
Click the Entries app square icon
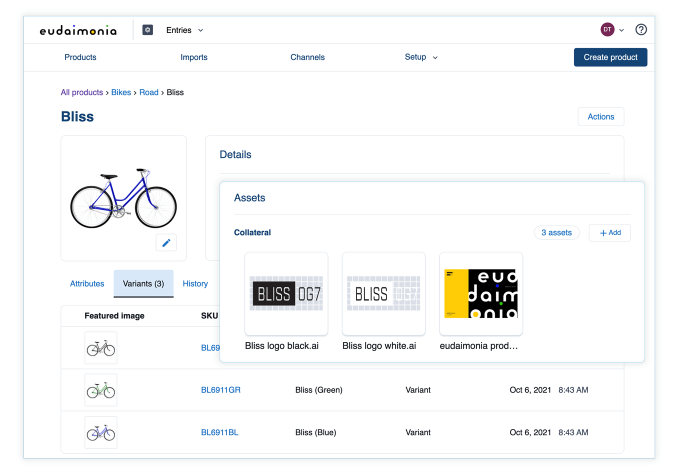[148, 30]
